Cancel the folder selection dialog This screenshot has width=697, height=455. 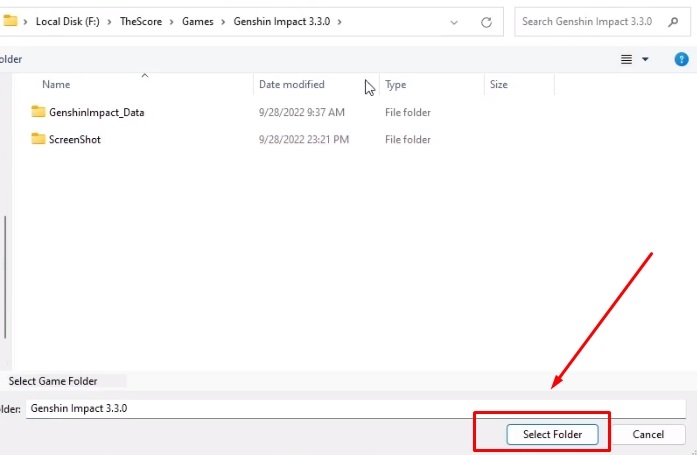point(648,434)
